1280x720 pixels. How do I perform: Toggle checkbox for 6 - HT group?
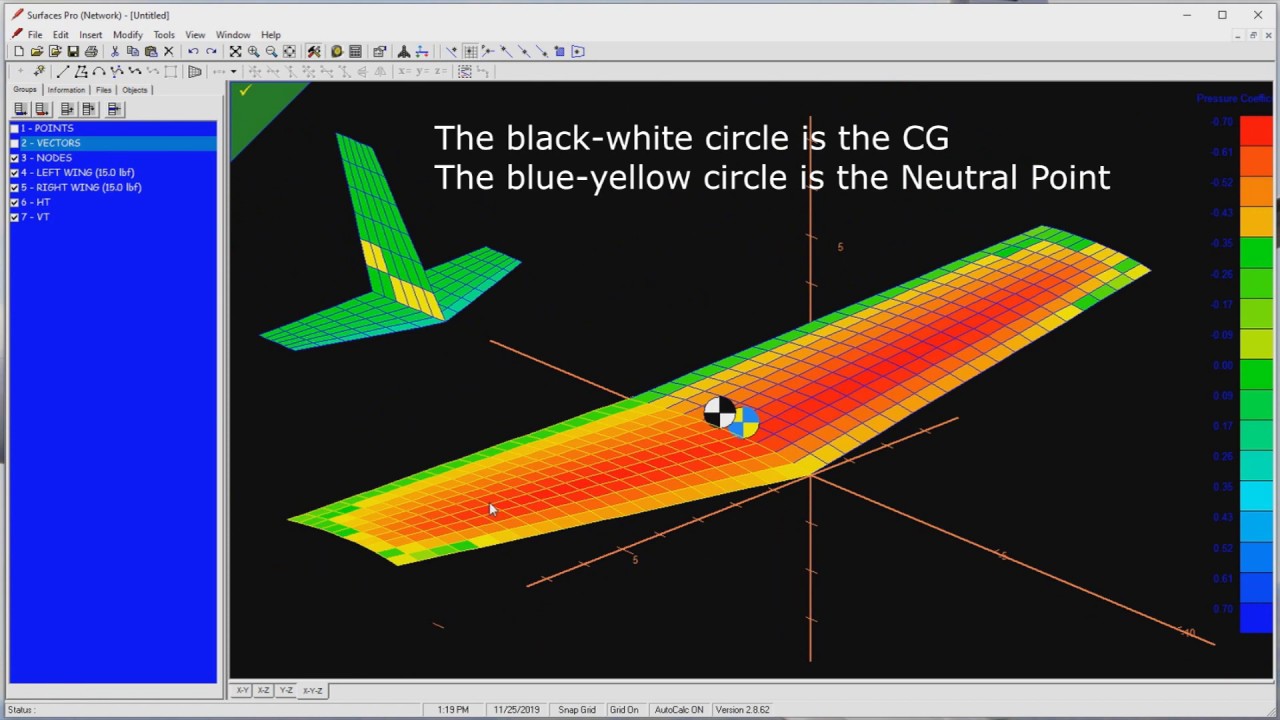(x=15, y=202)
